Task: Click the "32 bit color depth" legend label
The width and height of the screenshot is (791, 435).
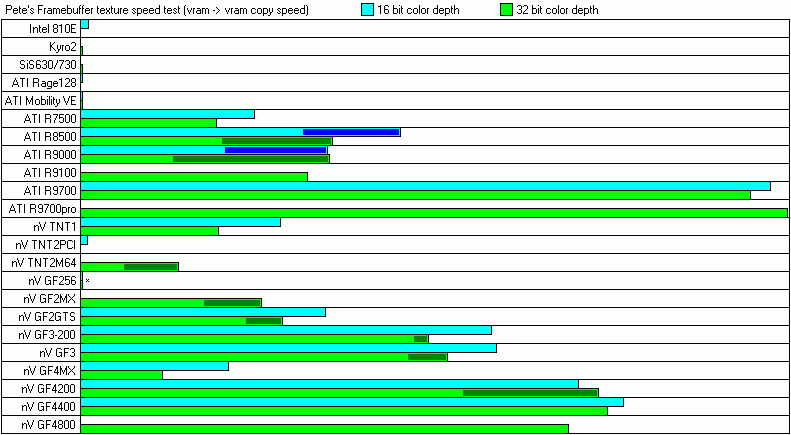Action: (x=557, y=10)
